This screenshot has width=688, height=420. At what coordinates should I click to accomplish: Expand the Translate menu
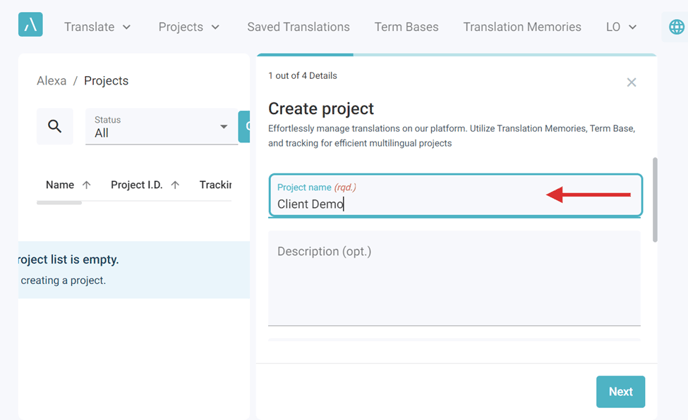pos(97,27)
